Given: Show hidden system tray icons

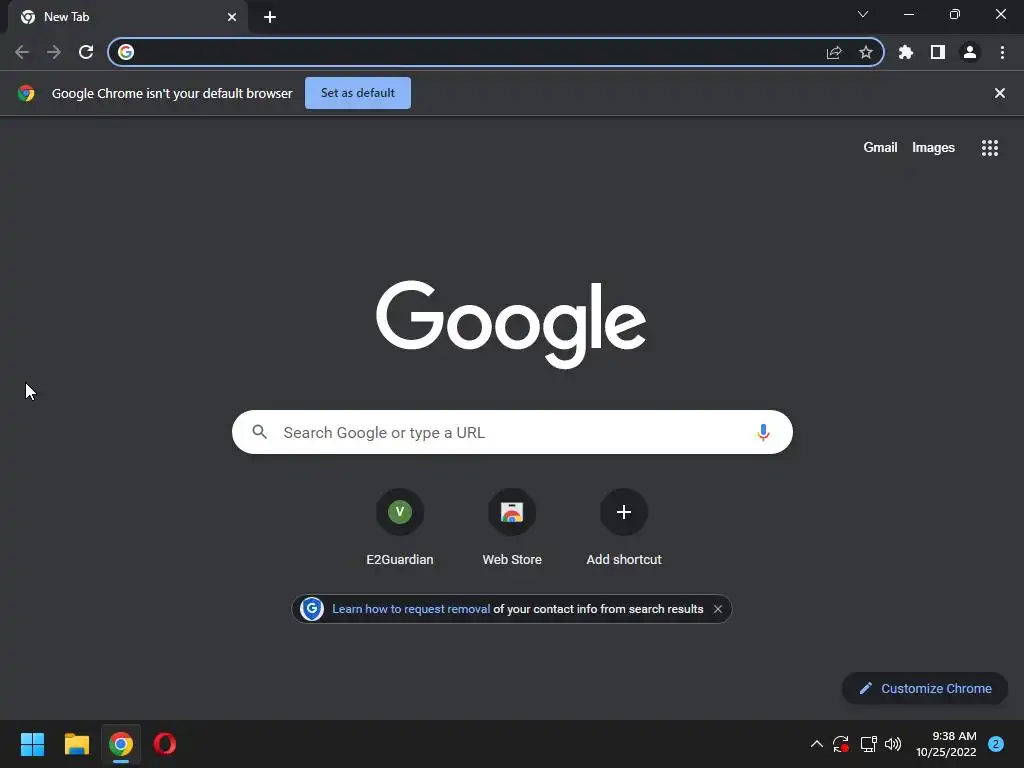Looking at the screenshot, I should coord(816,744).
